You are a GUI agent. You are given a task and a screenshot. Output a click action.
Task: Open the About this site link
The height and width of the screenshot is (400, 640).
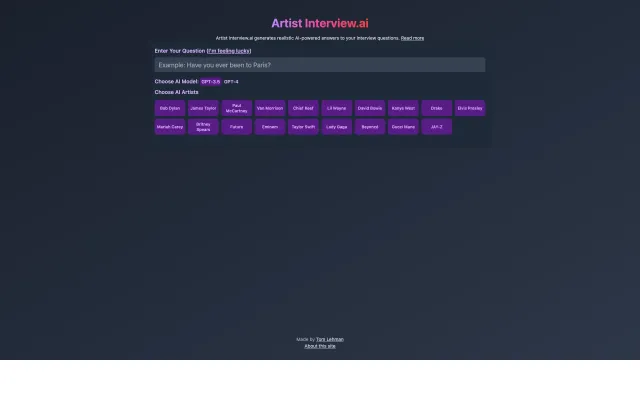coord(320,346)
